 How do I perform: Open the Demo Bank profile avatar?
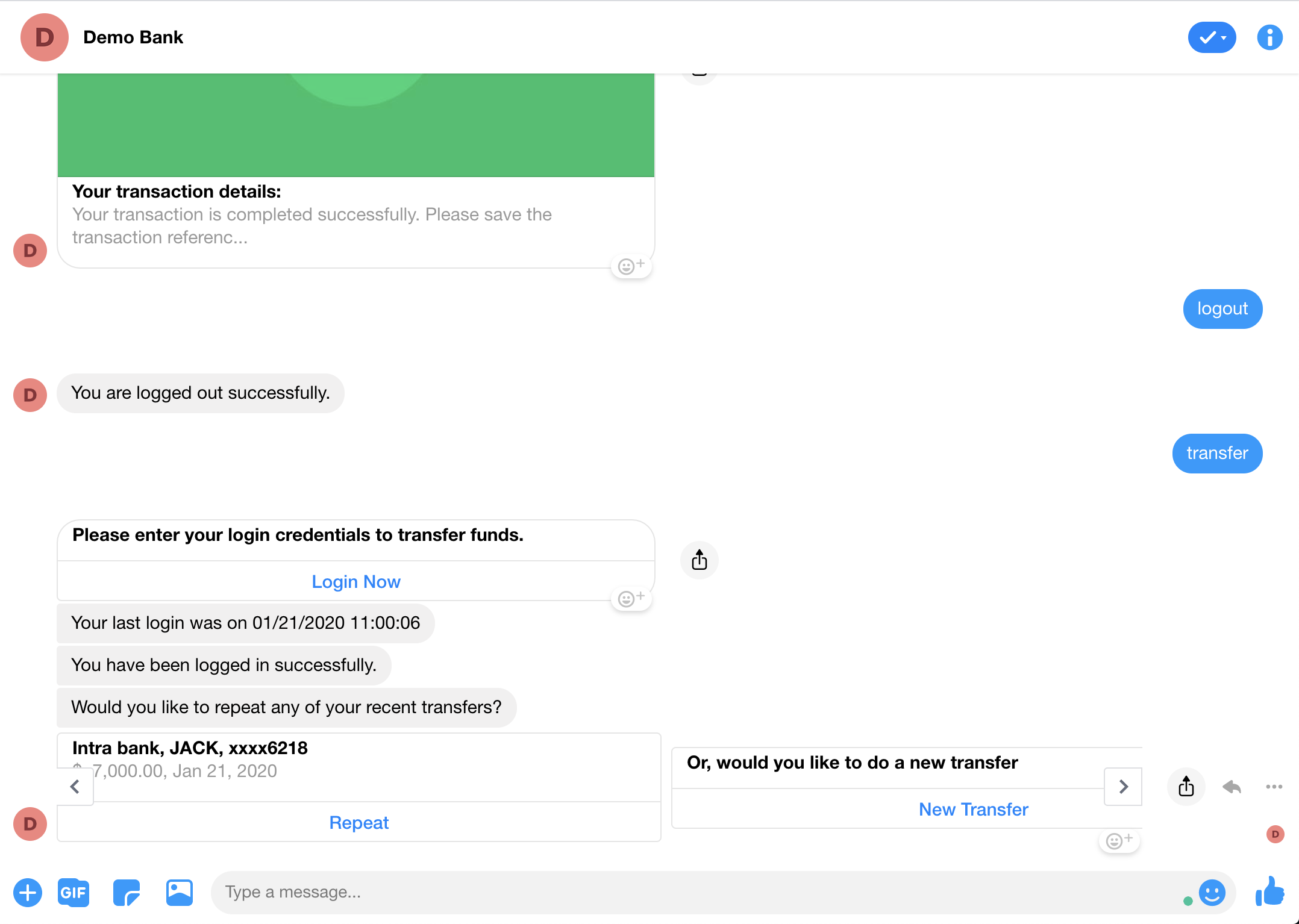(45, 37)
